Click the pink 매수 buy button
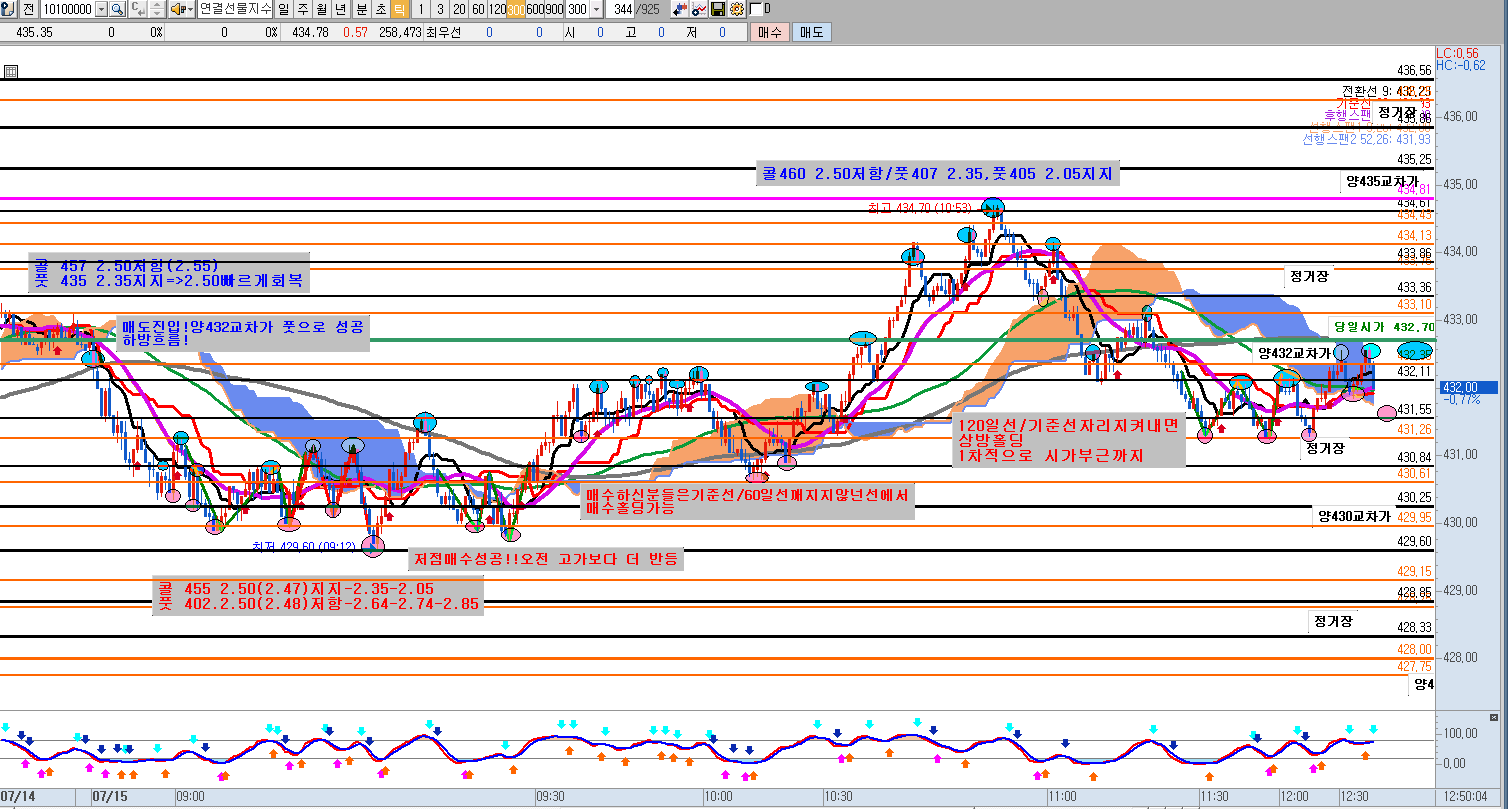This screenshot has height=809, width=1508. 769,32
